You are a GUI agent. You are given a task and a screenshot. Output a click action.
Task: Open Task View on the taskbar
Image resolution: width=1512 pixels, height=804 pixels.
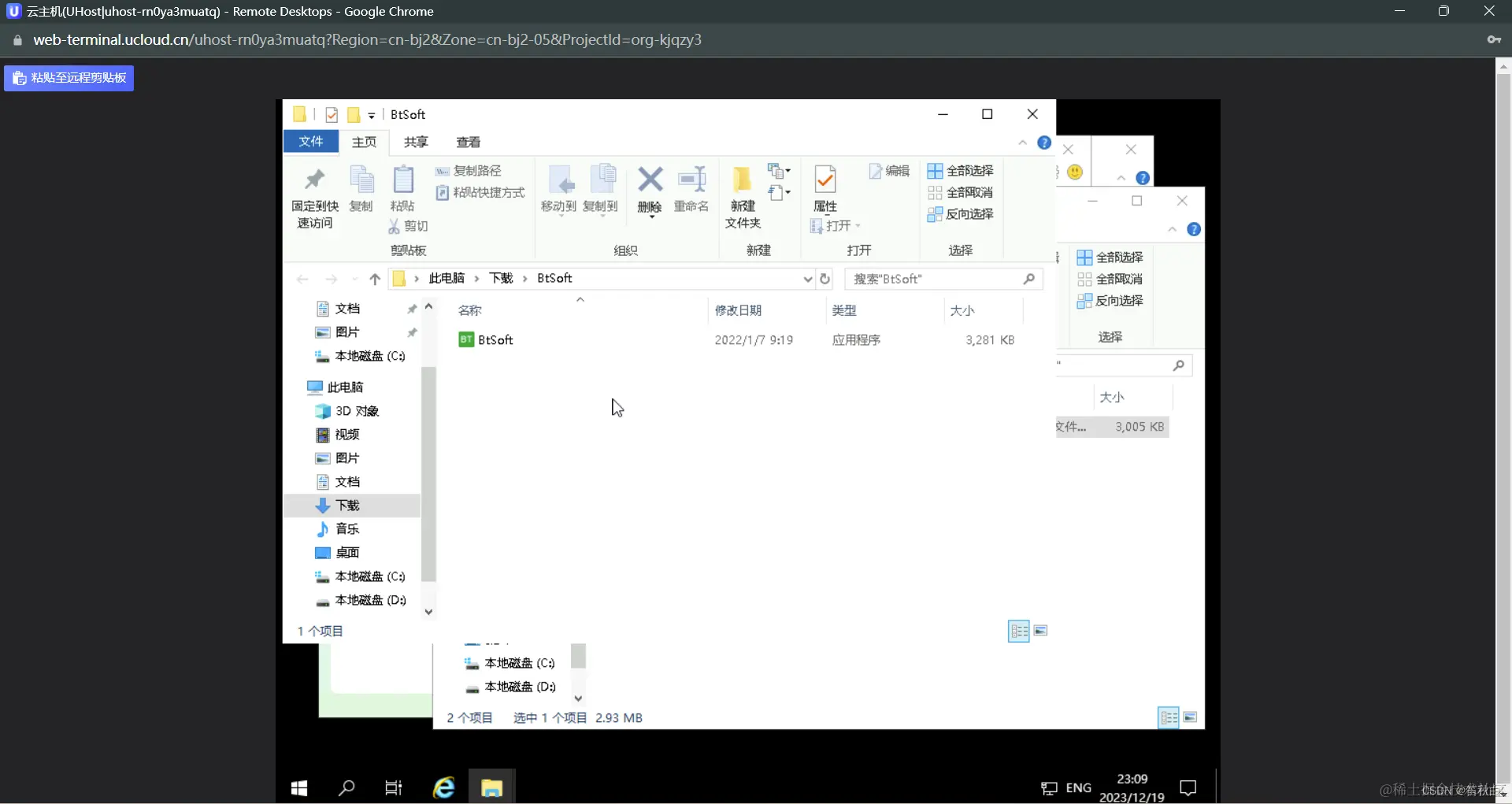pyautogui.click(x=393, y=787)
